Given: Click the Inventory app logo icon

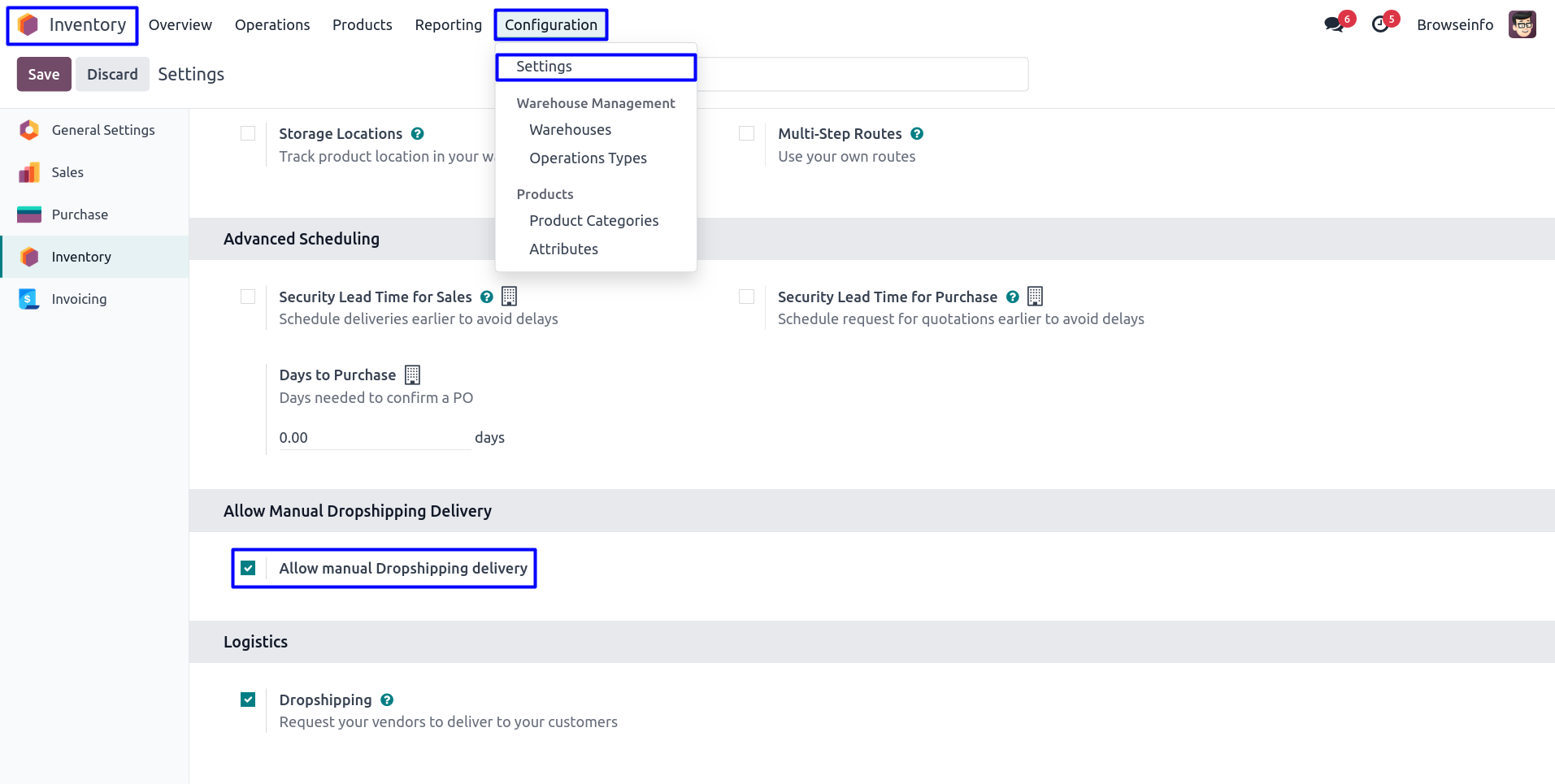Looking at the screenshot, I should pos(28,25).
